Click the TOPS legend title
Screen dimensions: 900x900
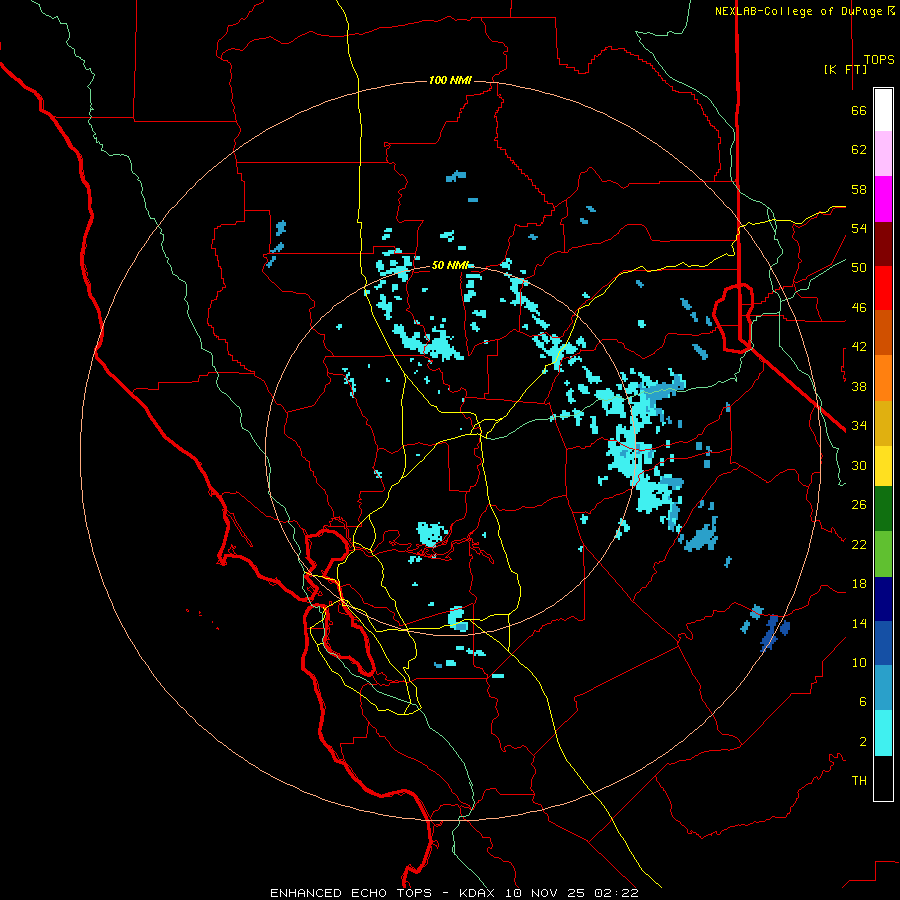click(879, 59)
